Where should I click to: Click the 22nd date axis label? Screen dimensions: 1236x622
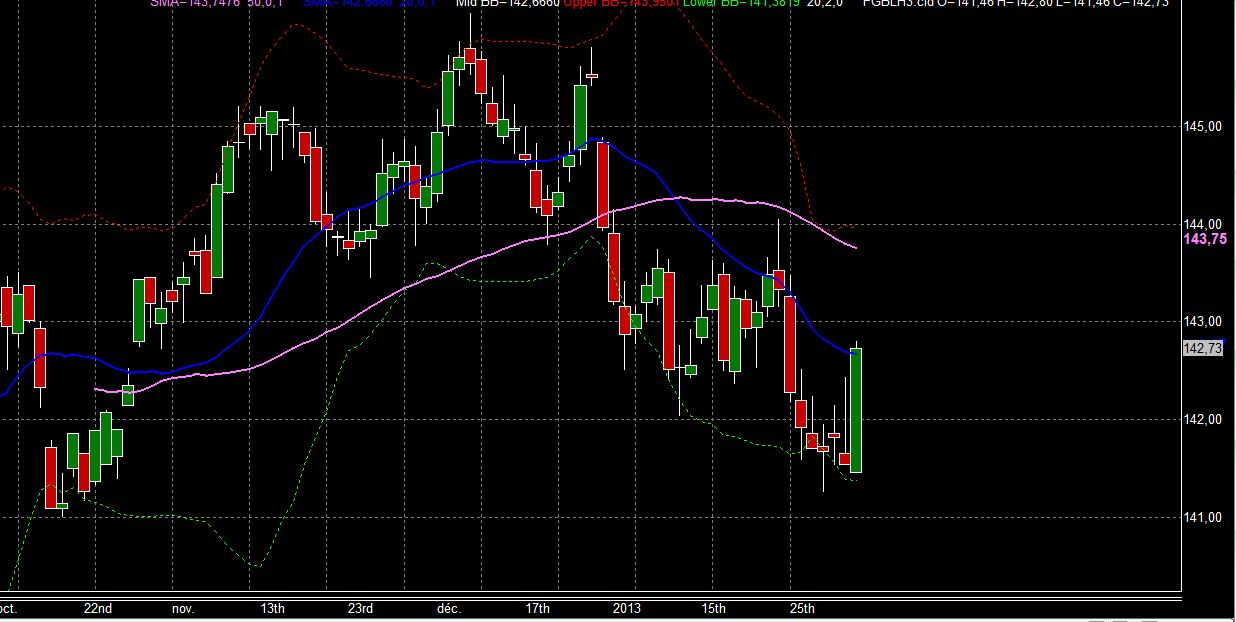coord(97,608)
